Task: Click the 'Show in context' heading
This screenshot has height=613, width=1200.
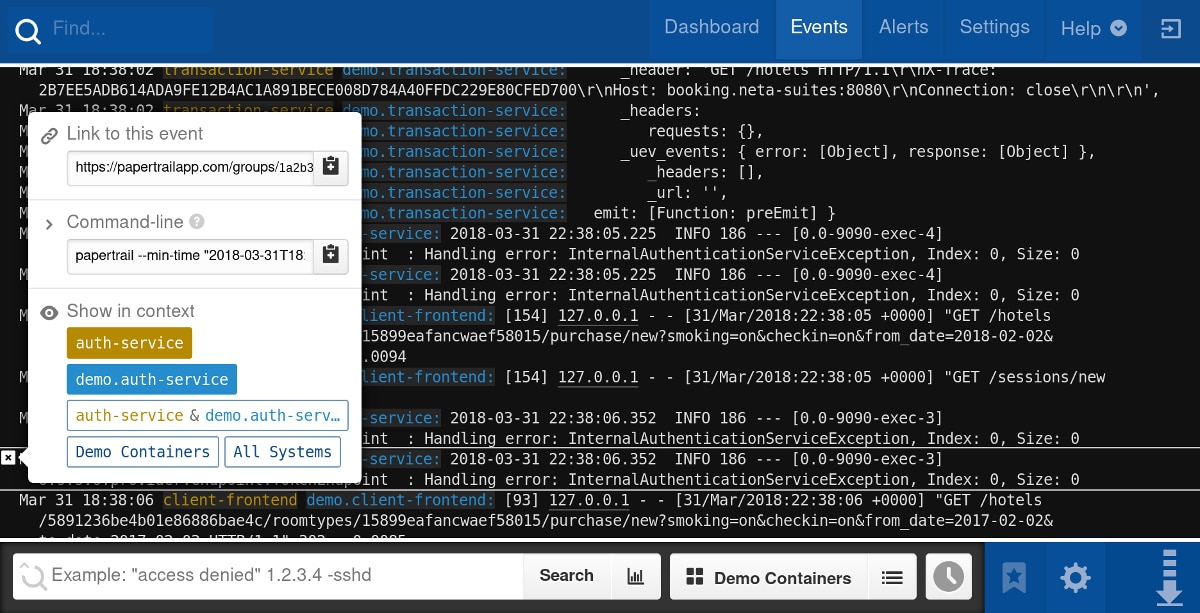Action: point(131,311)
